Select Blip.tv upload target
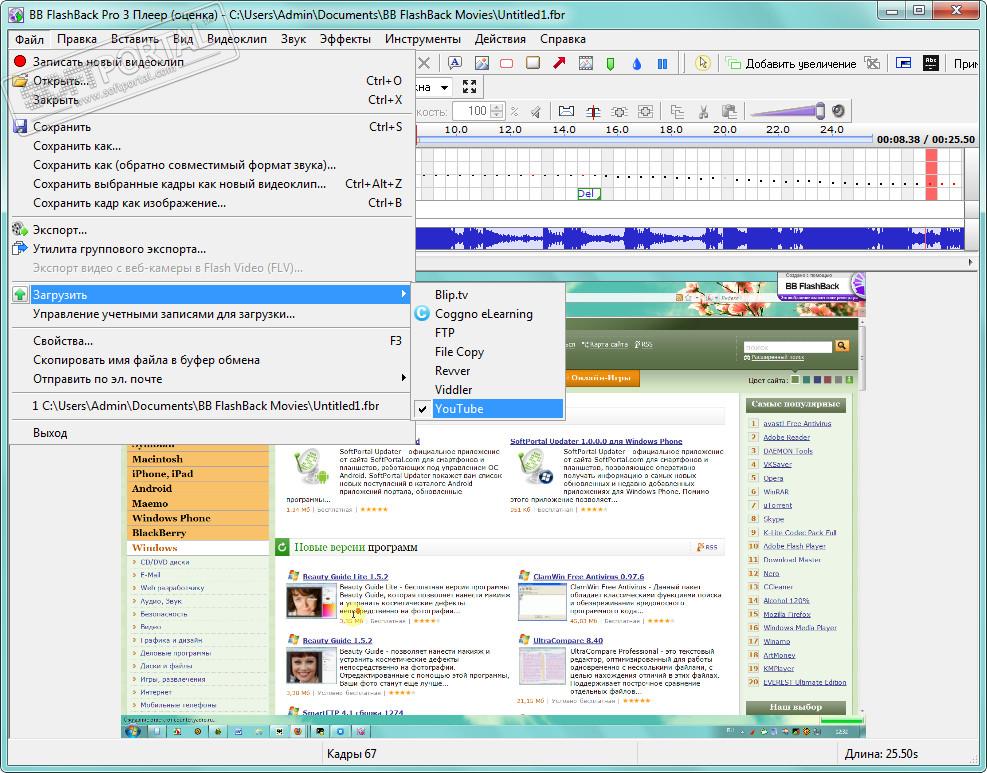This screenshot has height=773, width=987. [x=488, y=295]
